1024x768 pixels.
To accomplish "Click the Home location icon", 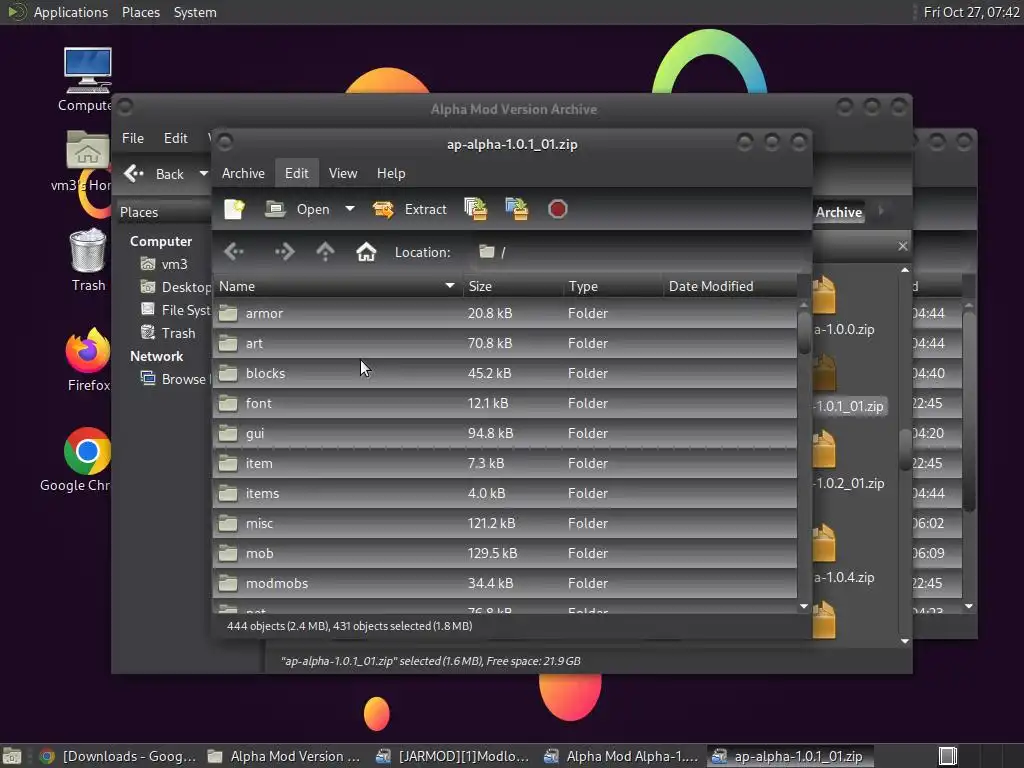I will 366,252.
